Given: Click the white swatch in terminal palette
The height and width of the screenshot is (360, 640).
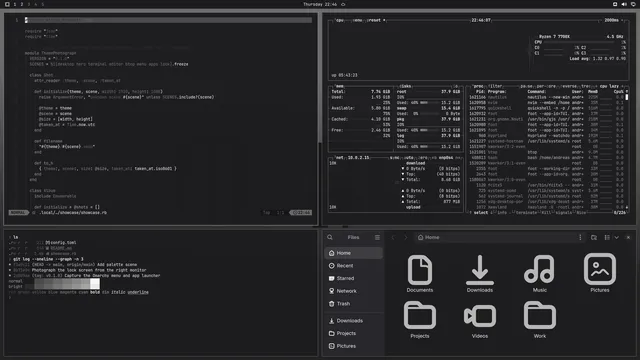Looking at the screenshot, I should (95, 284).
